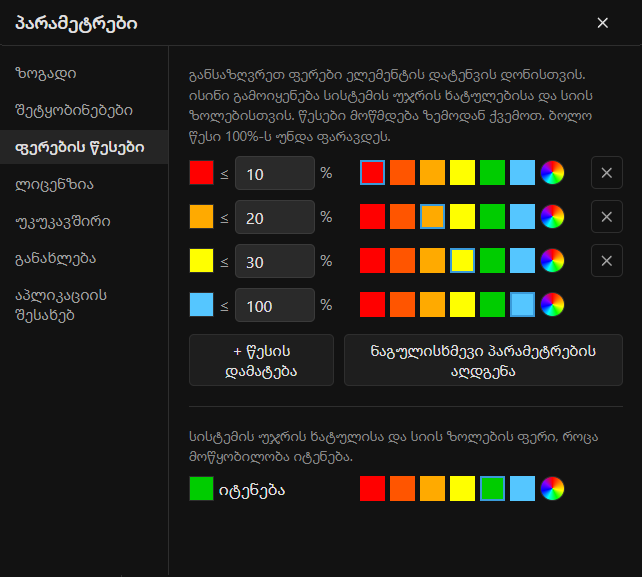Select green palette swatch in იტენება row

click(x=492, y=489)
